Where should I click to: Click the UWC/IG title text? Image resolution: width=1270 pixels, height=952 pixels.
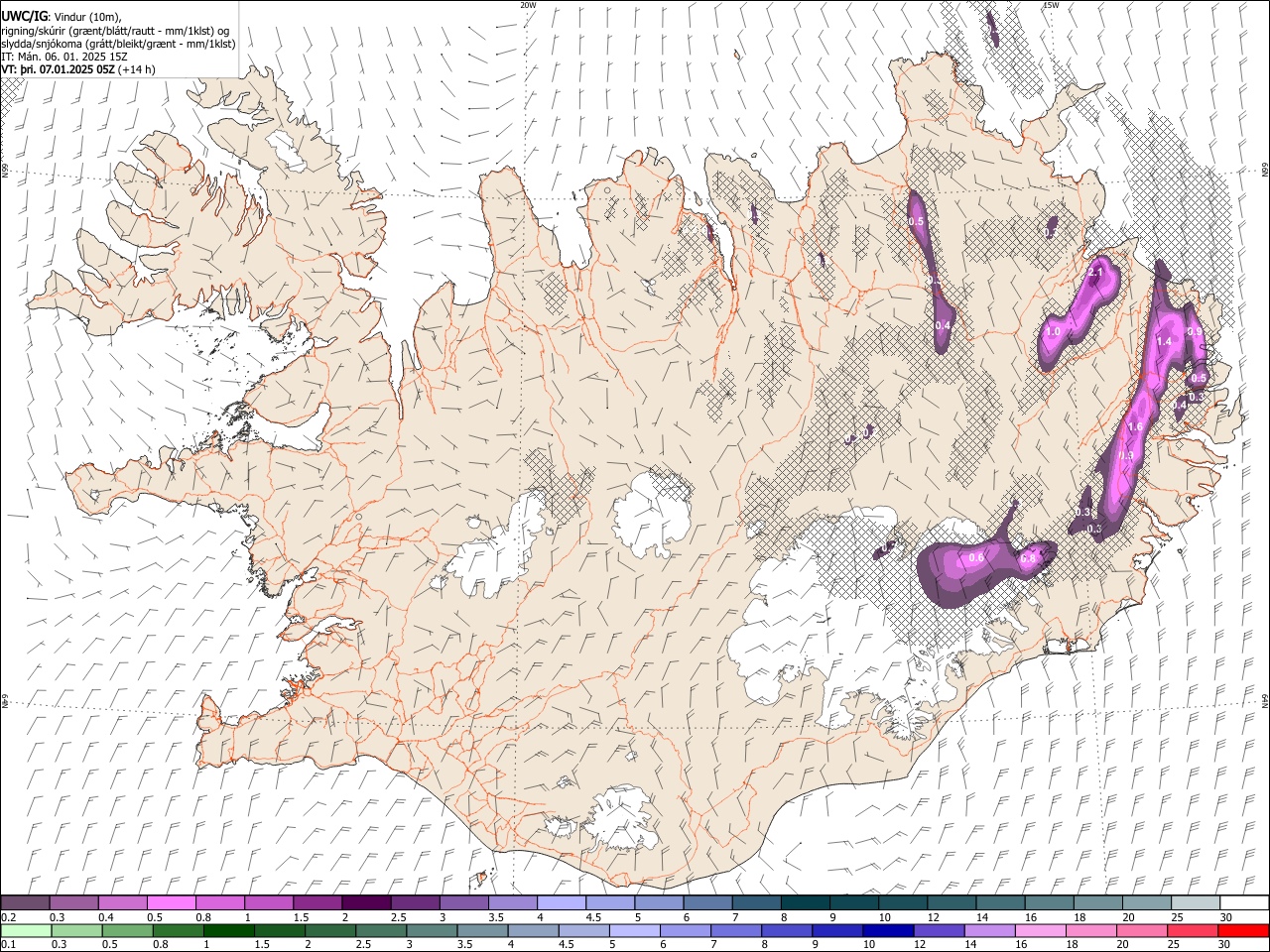point(25,17)
